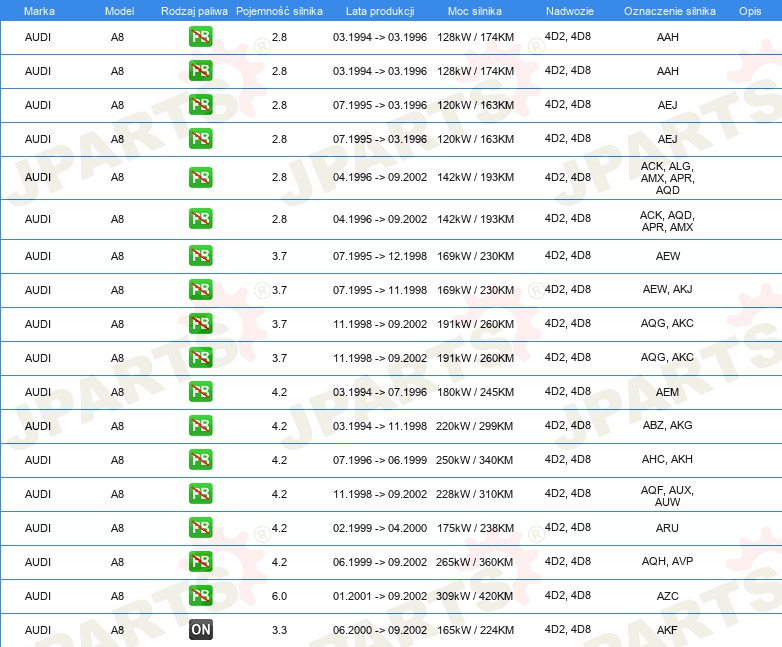Viewport: 782px width, 647px height.
Task: Select the Pojemność silnika column header
Action: [x=279, y=11]
